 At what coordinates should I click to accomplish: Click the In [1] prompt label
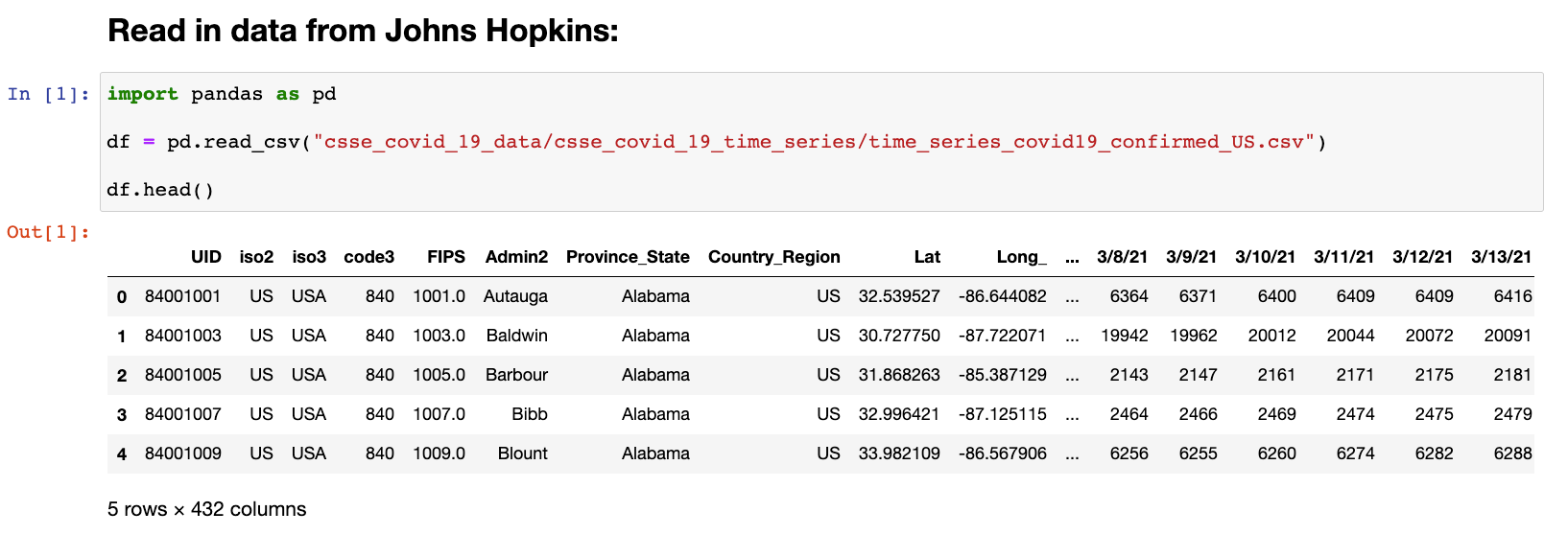click(x=48, y=94)
